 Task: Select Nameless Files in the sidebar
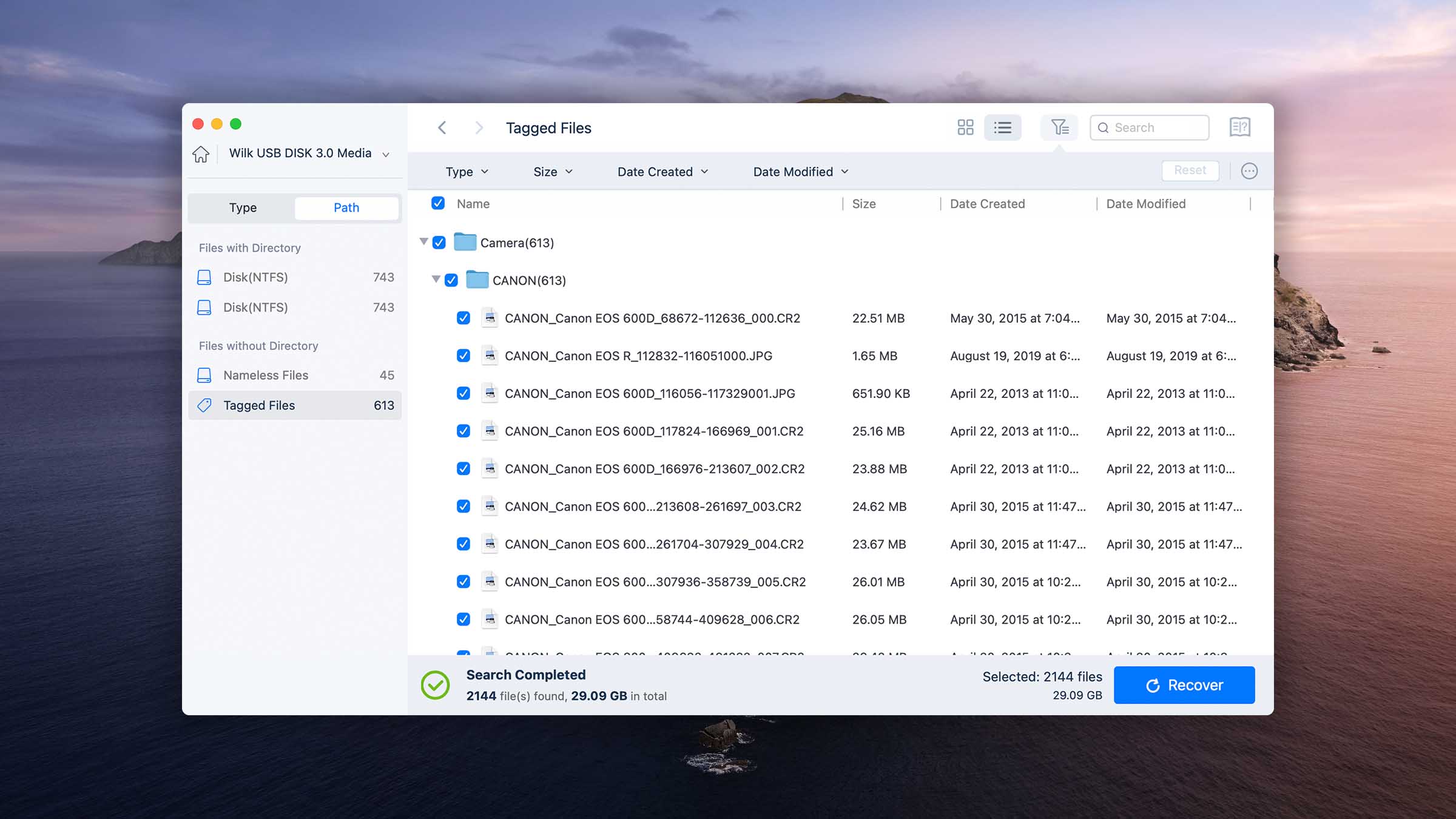[295, 376]
